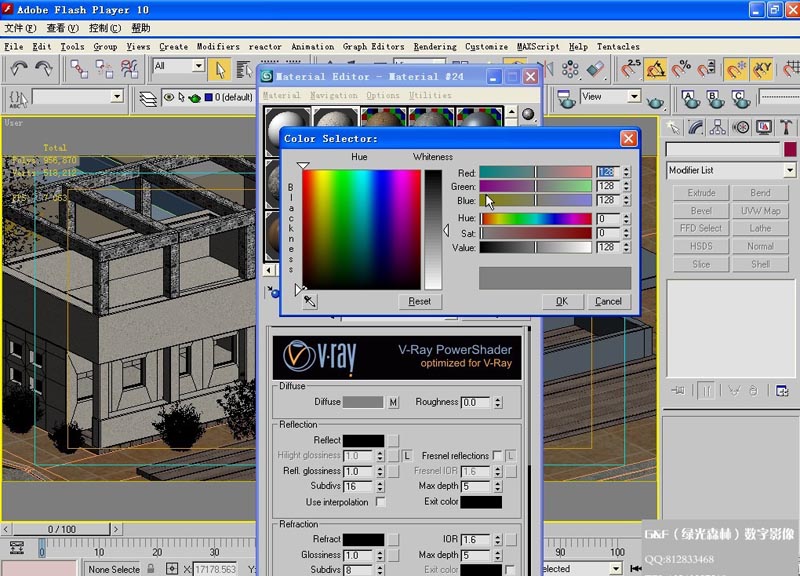800x576 pixels.
Task: Click Reset in the Color Selector
Action: click(x=419, y=302)
